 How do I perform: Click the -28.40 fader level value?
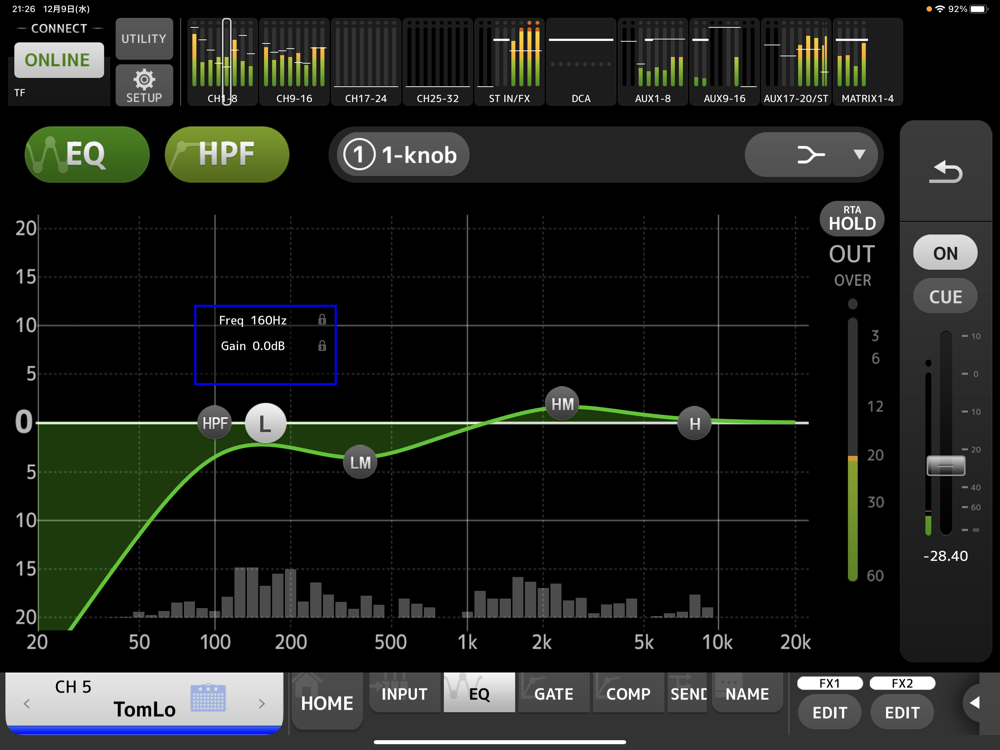945,556
